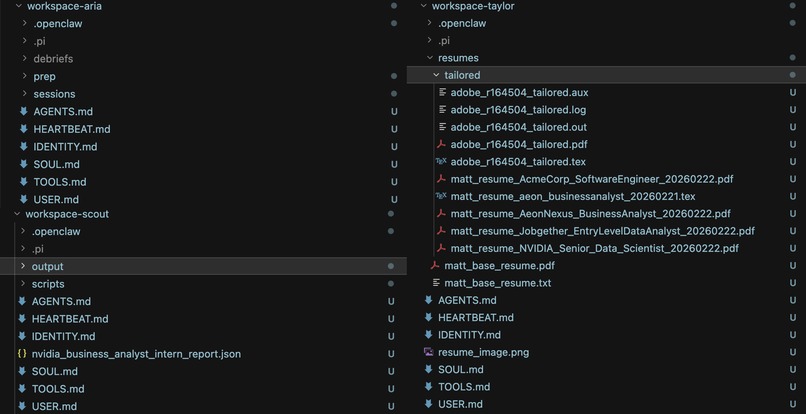Click PDF icon of adobe_r164504_tailored.pdf
Image resolution: width=806 pixels, height=414 pixels.
(x=441, y=145)
